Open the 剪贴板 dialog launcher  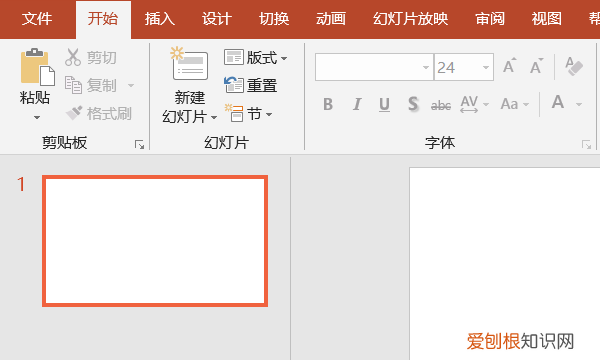pos(139,145)
